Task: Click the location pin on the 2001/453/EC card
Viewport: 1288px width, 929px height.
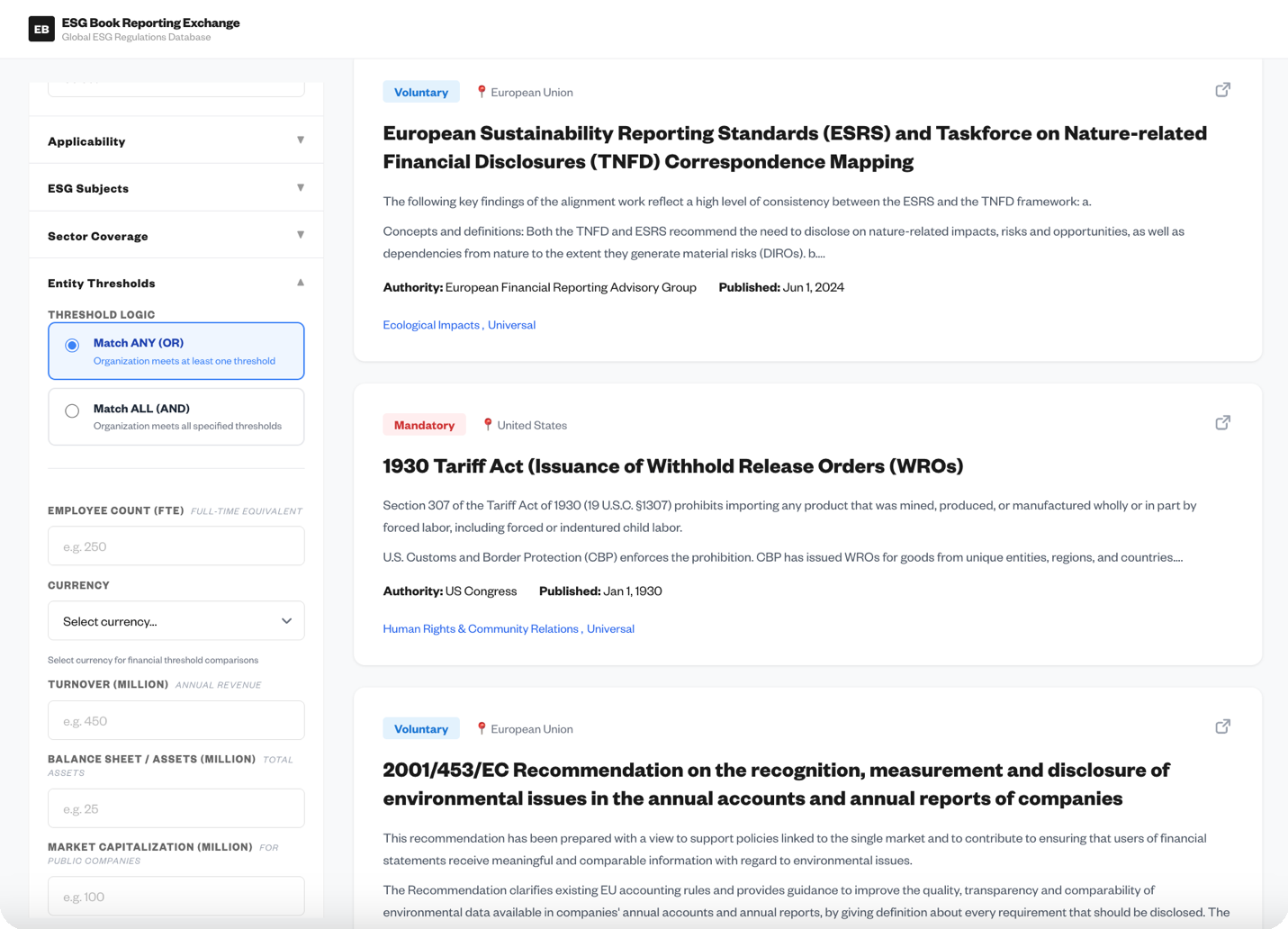Action: pyautogui.click(x=481, y=728)
